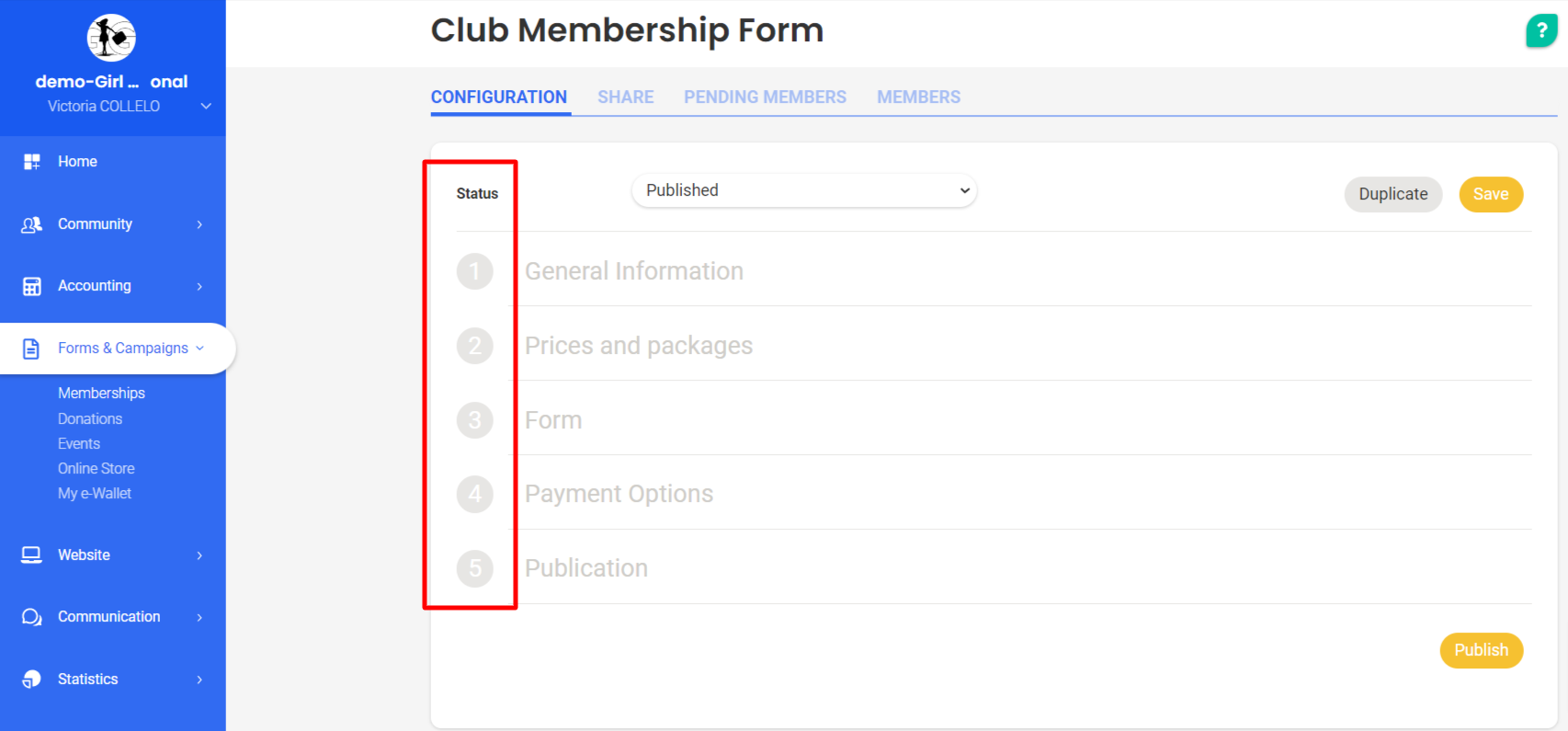Viewport: 1568px width, 731px height.
Task: Click the Statistics pie chart icon
Action: pyautogui.click(x=32, y=680)
